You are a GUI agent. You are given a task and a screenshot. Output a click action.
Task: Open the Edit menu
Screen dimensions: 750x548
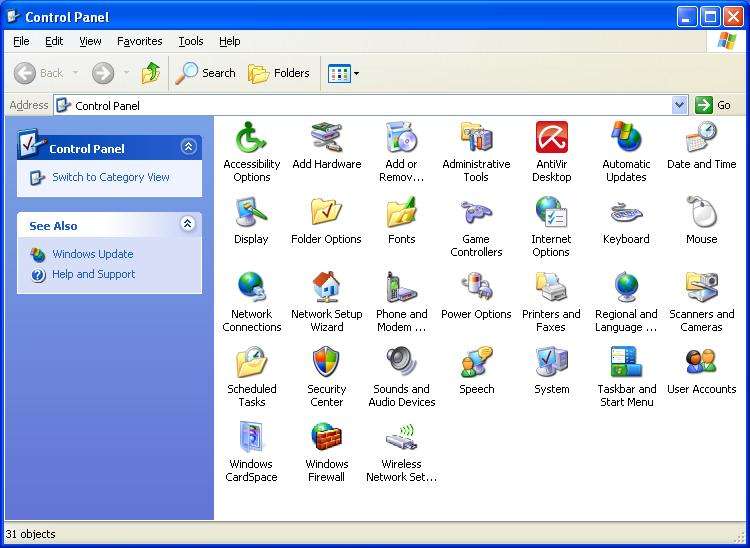click(54, 41)
